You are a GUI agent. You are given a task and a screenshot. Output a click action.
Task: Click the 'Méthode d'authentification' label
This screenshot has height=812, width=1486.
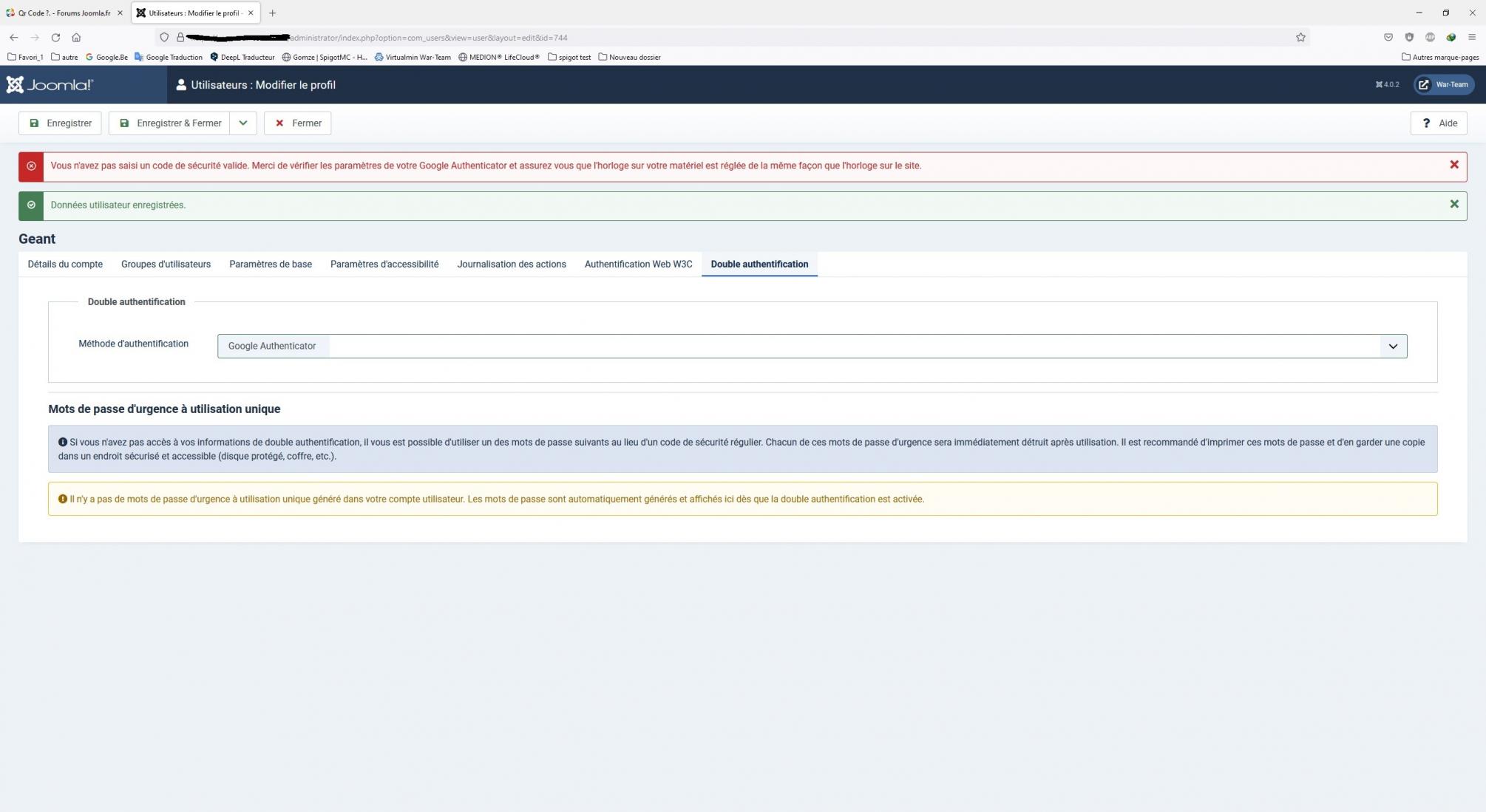(x=134, y=344)
